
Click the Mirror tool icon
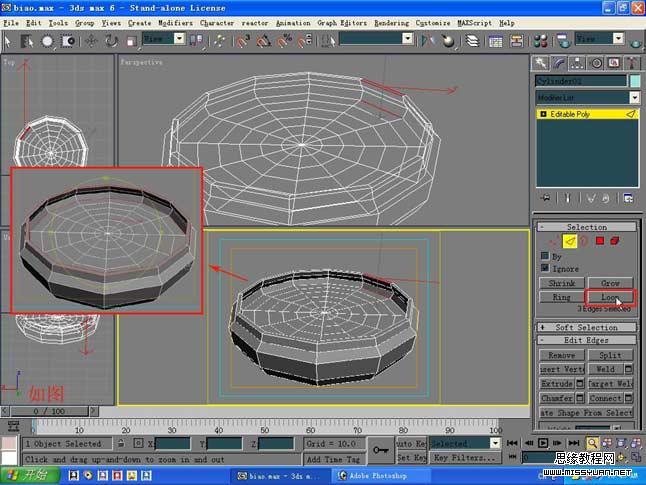(428, 41)
